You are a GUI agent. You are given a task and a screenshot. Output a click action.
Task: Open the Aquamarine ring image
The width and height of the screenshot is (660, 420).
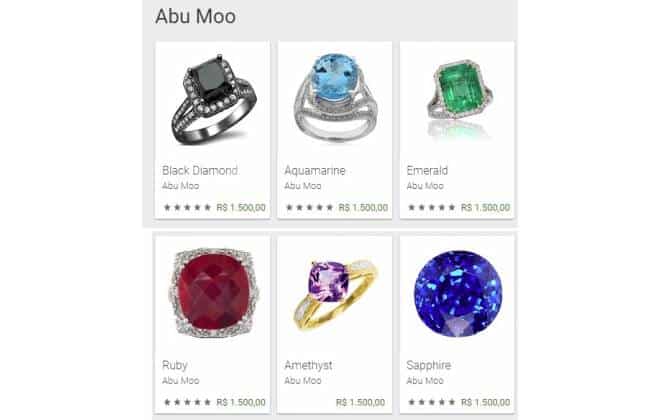335,97
